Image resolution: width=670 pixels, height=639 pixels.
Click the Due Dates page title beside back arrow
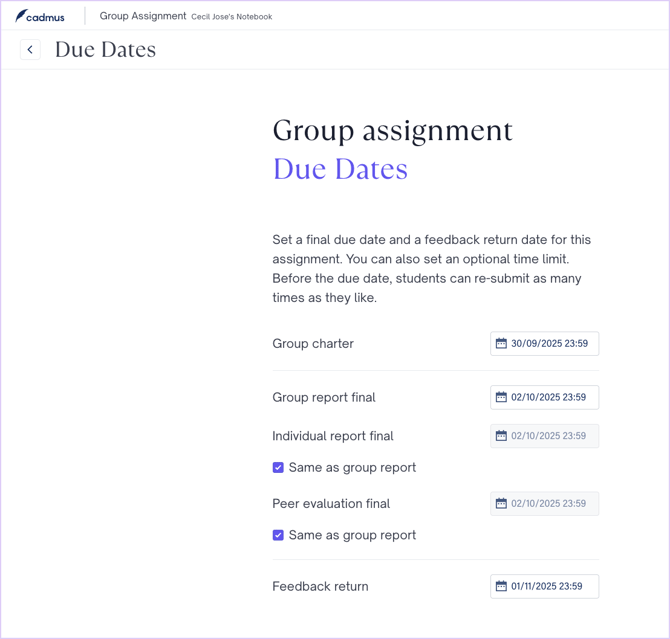click(105, 50)
